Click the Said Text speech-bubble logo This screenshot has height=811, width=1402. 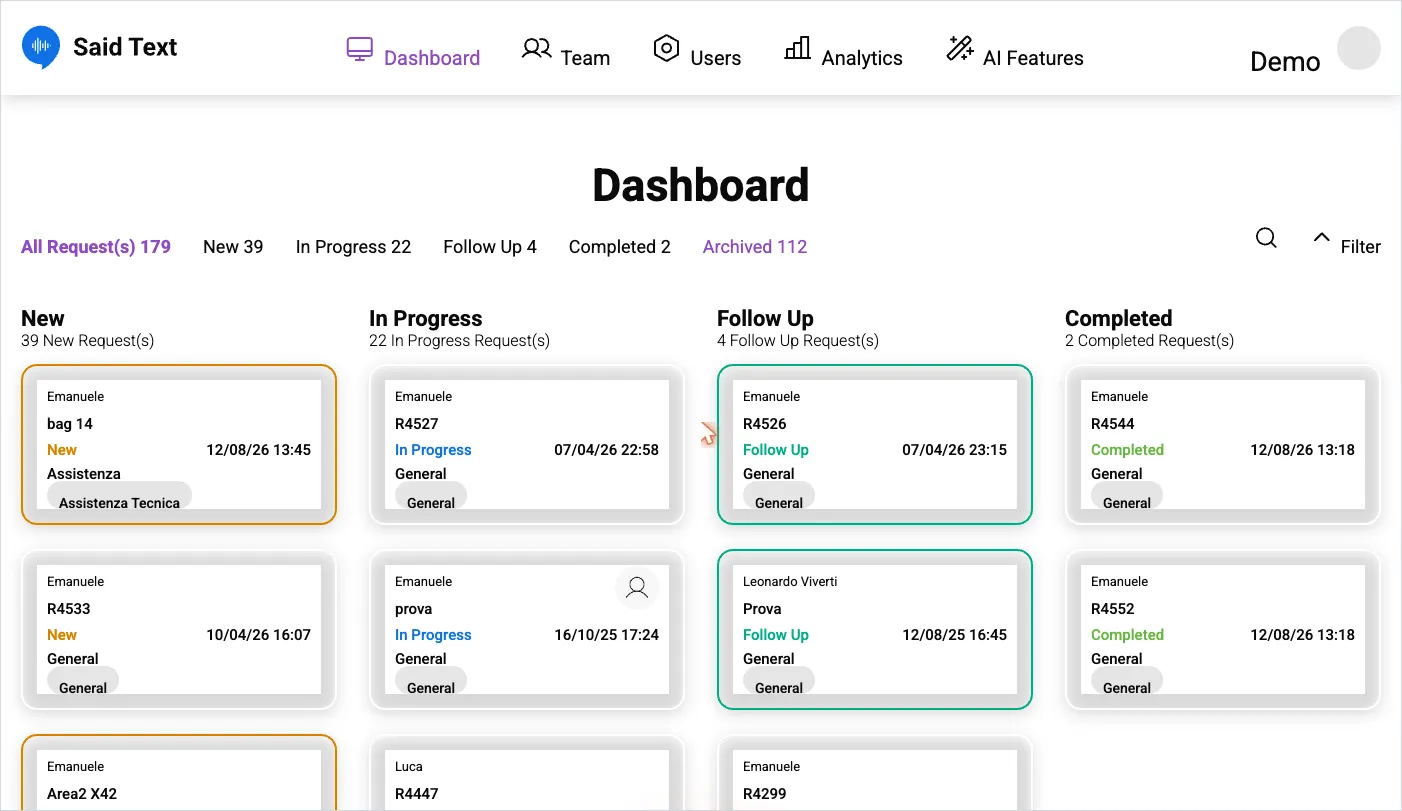click(41, 47)
